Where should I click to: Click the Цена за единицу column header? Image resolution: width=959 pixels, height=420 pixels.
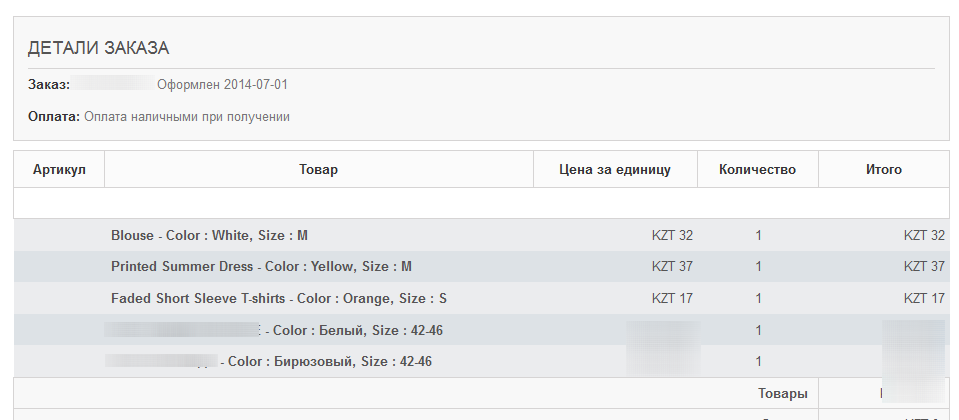[x=615, y=170]
